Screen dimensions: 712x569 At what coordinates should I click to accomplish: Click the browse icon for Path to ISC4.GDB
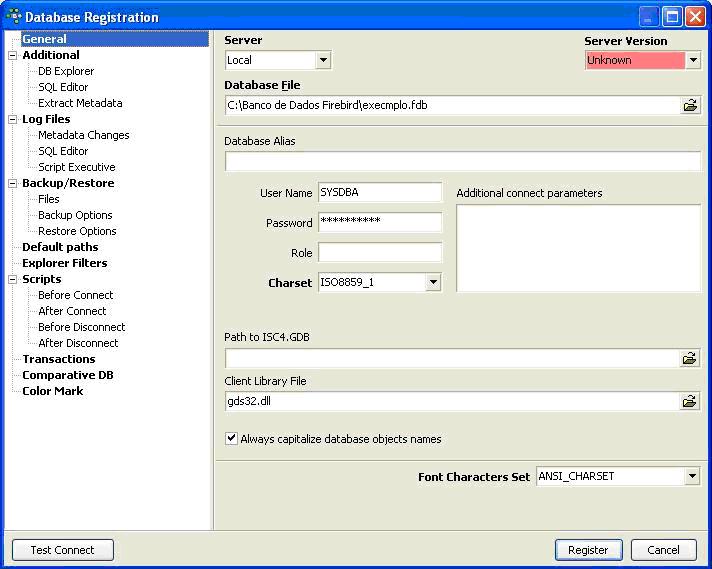690,358
